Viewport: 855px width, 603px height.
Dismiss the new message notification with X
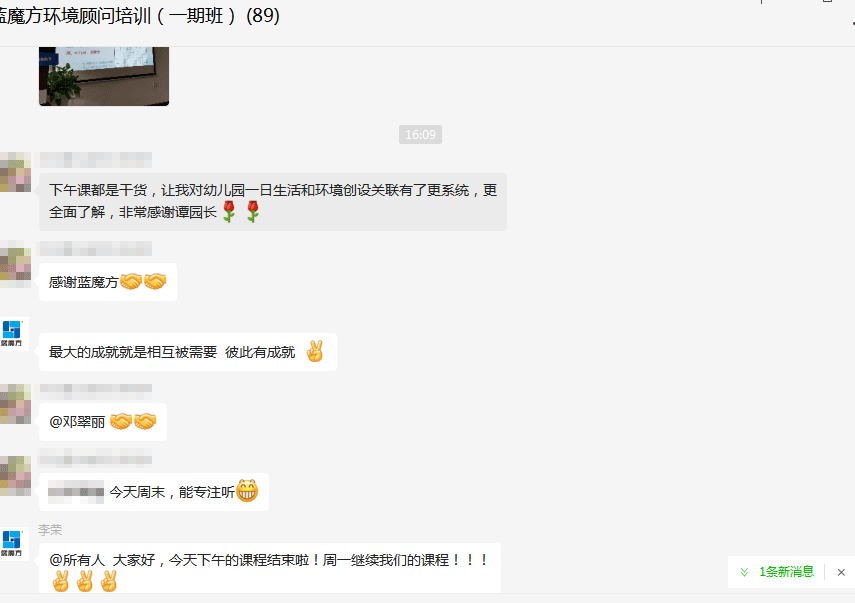point(841,572)
